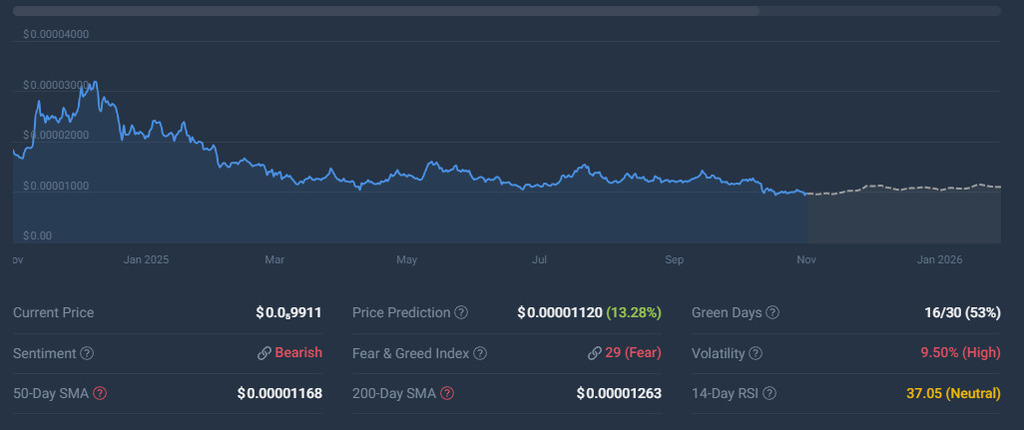Click the chart's highest price peak

click(x=94, y=84)
